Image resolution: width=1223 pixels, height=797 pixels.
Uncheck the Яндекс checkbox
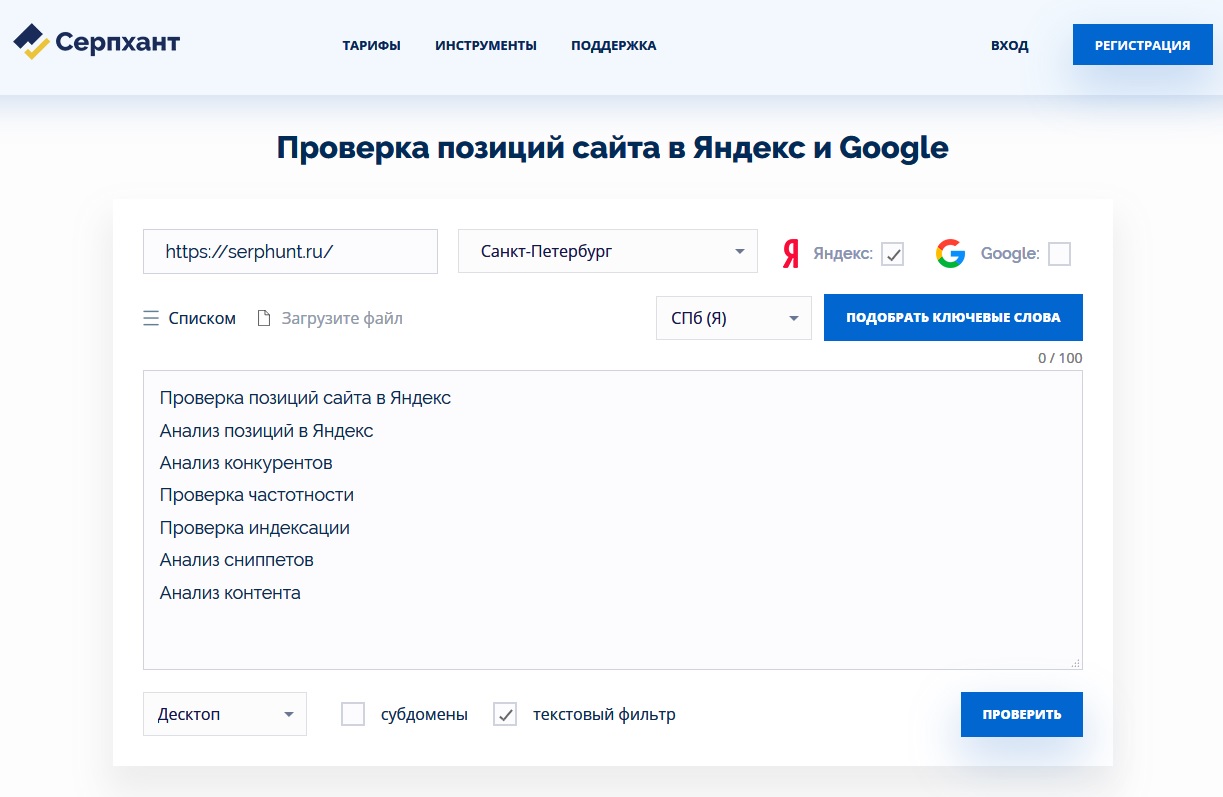click(x=893, y=254)
